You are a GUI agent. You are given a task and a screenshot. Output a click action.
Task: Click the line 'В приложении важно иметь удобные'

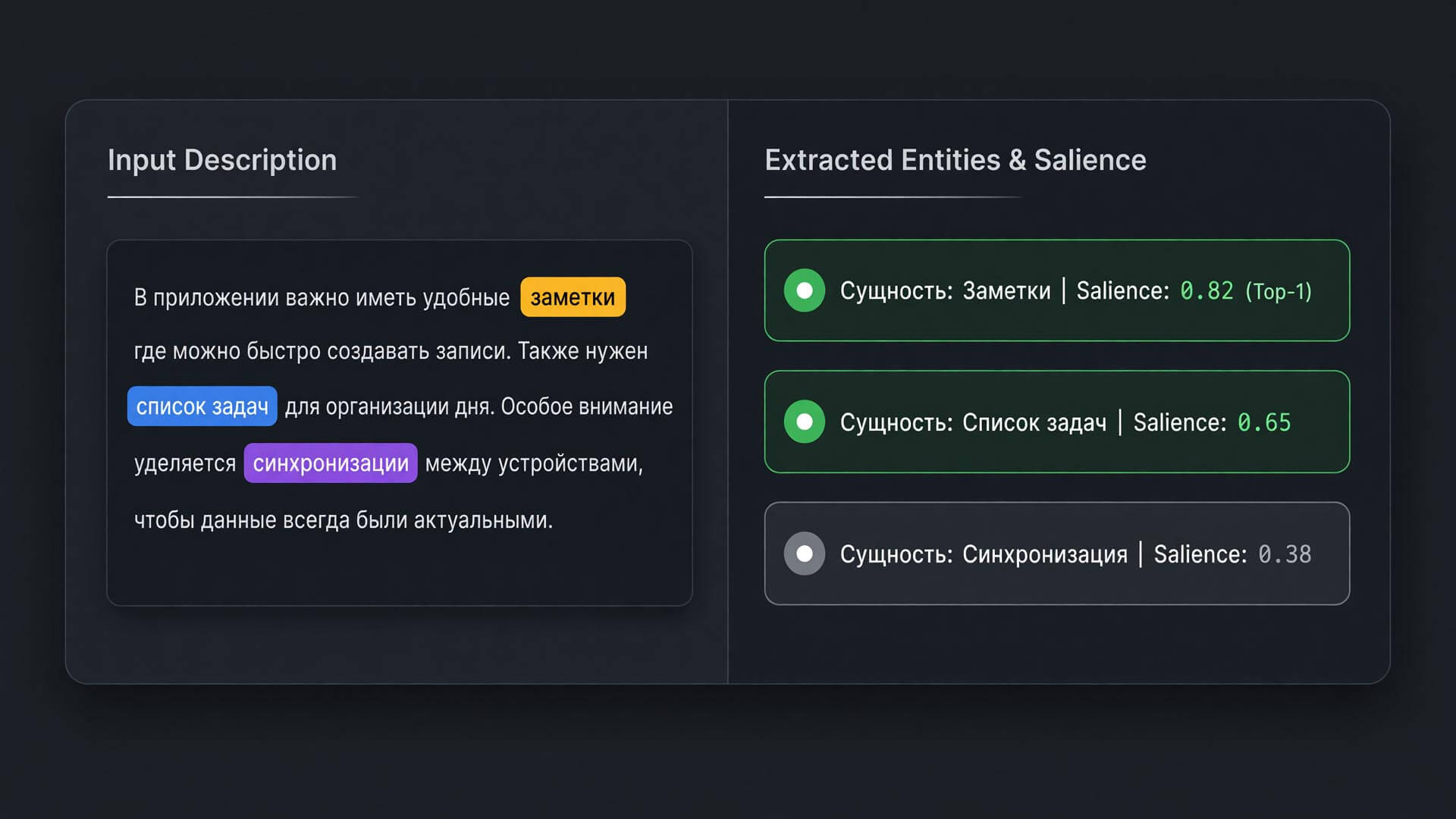[x=322, y=298]
